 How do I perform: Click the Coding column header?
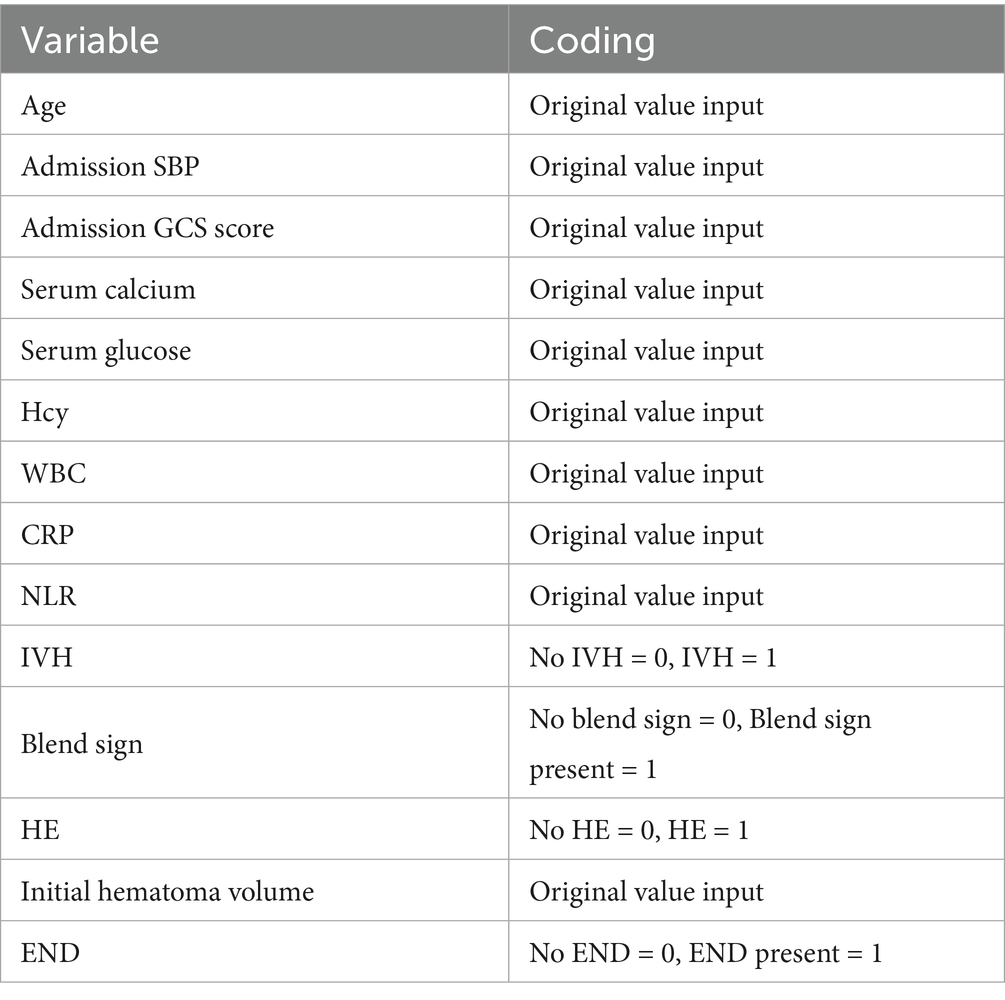pyautogui.click(x=592, y=40)
